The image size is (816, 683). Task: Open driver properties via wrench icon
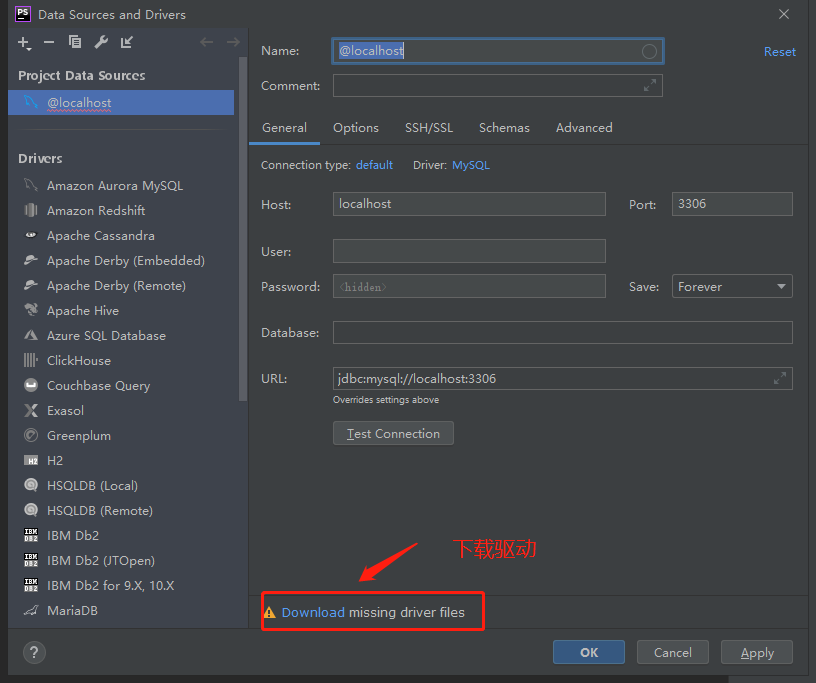[x=101, y=42]
